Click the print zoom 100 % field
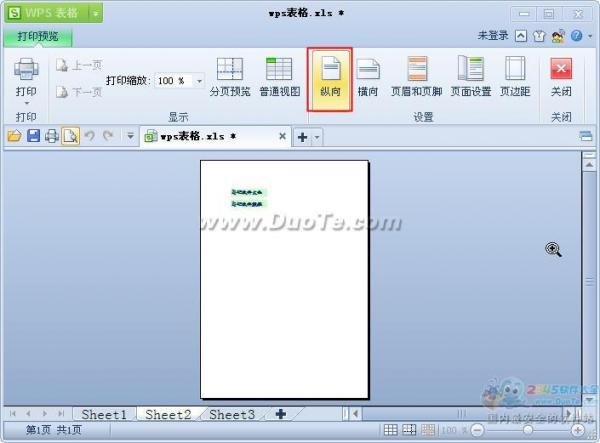 [173, 81]
